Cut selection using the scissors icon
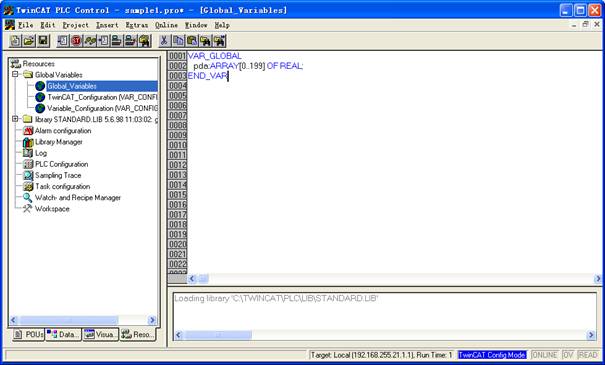 point(164,41)
